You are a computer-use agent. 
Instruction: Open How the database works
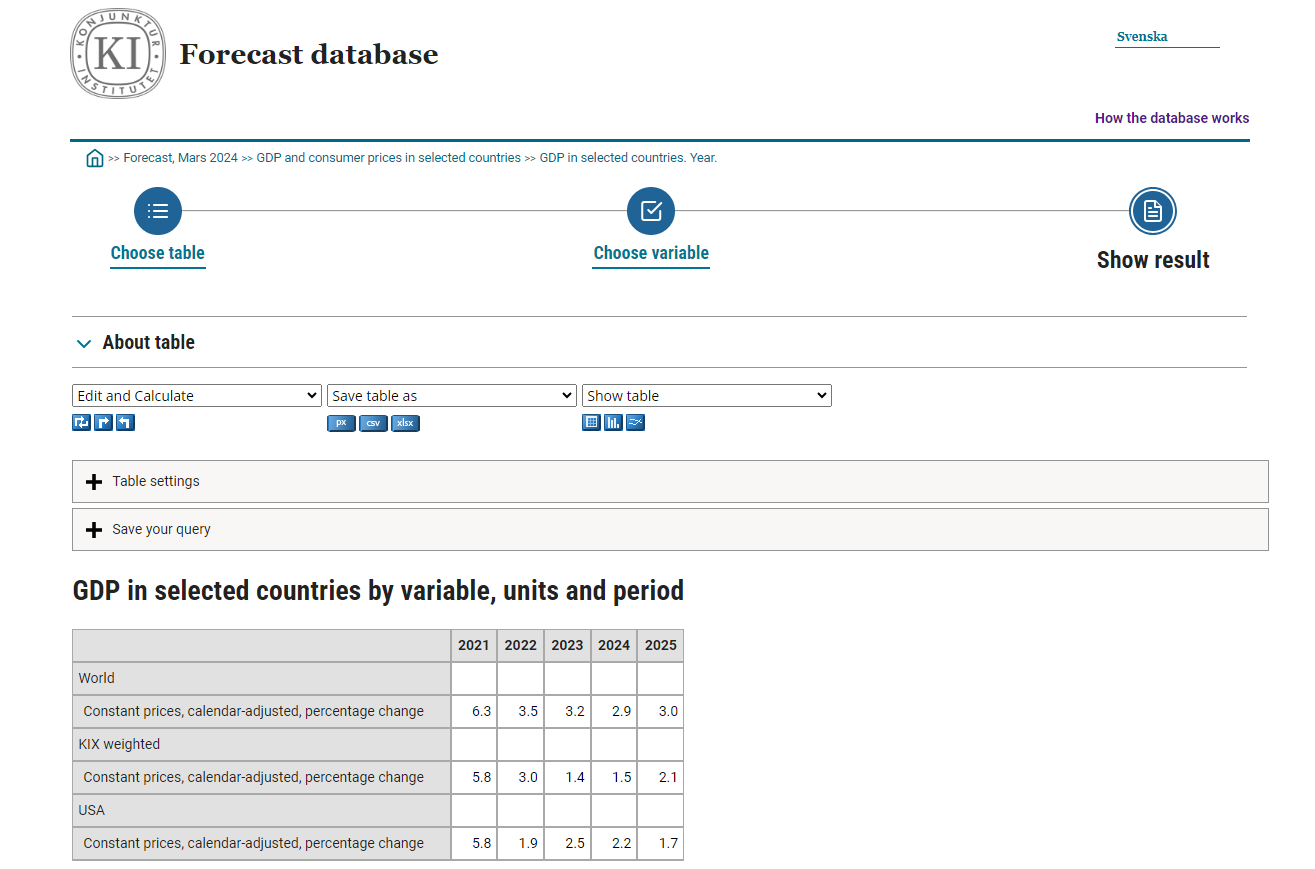[1172, 117]
